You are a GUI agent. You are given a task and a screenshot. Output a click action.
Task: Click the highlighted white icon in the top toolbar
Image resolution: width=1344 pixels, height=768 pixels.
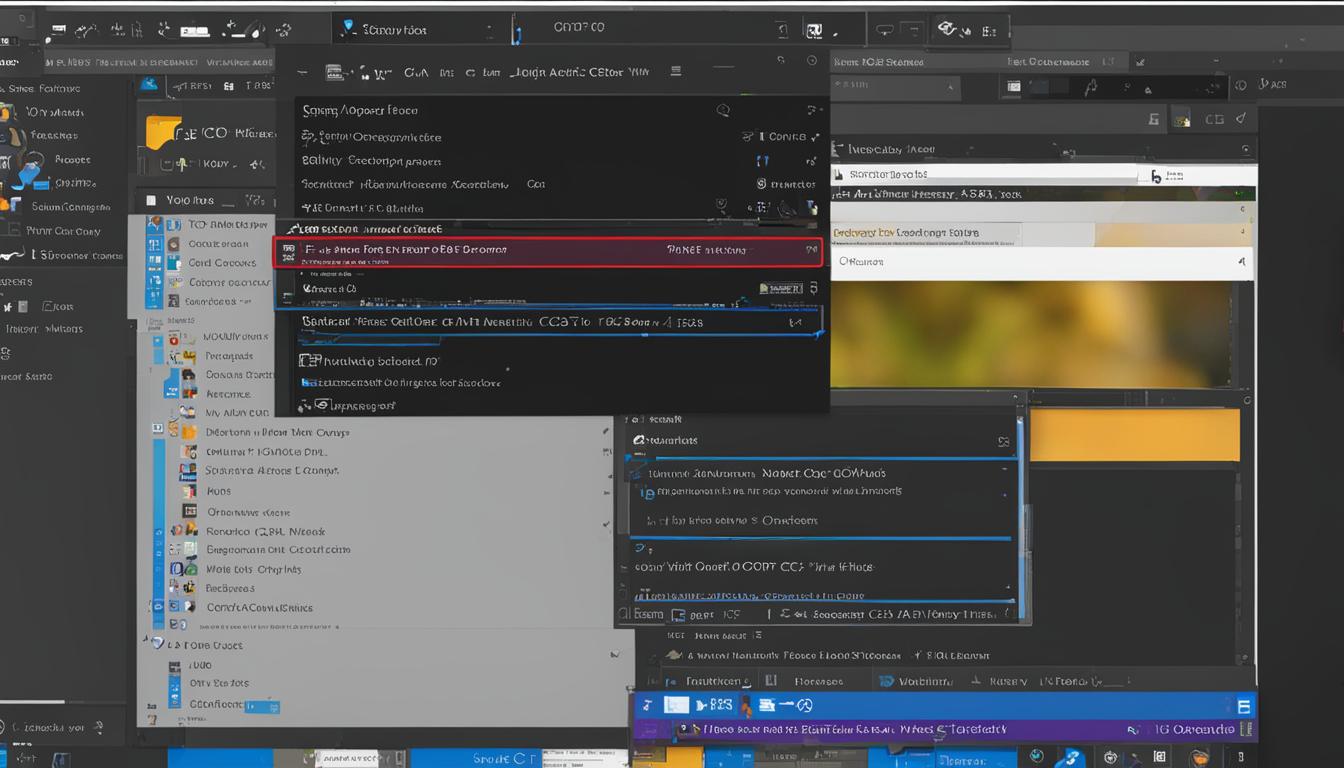pos(814,31)
